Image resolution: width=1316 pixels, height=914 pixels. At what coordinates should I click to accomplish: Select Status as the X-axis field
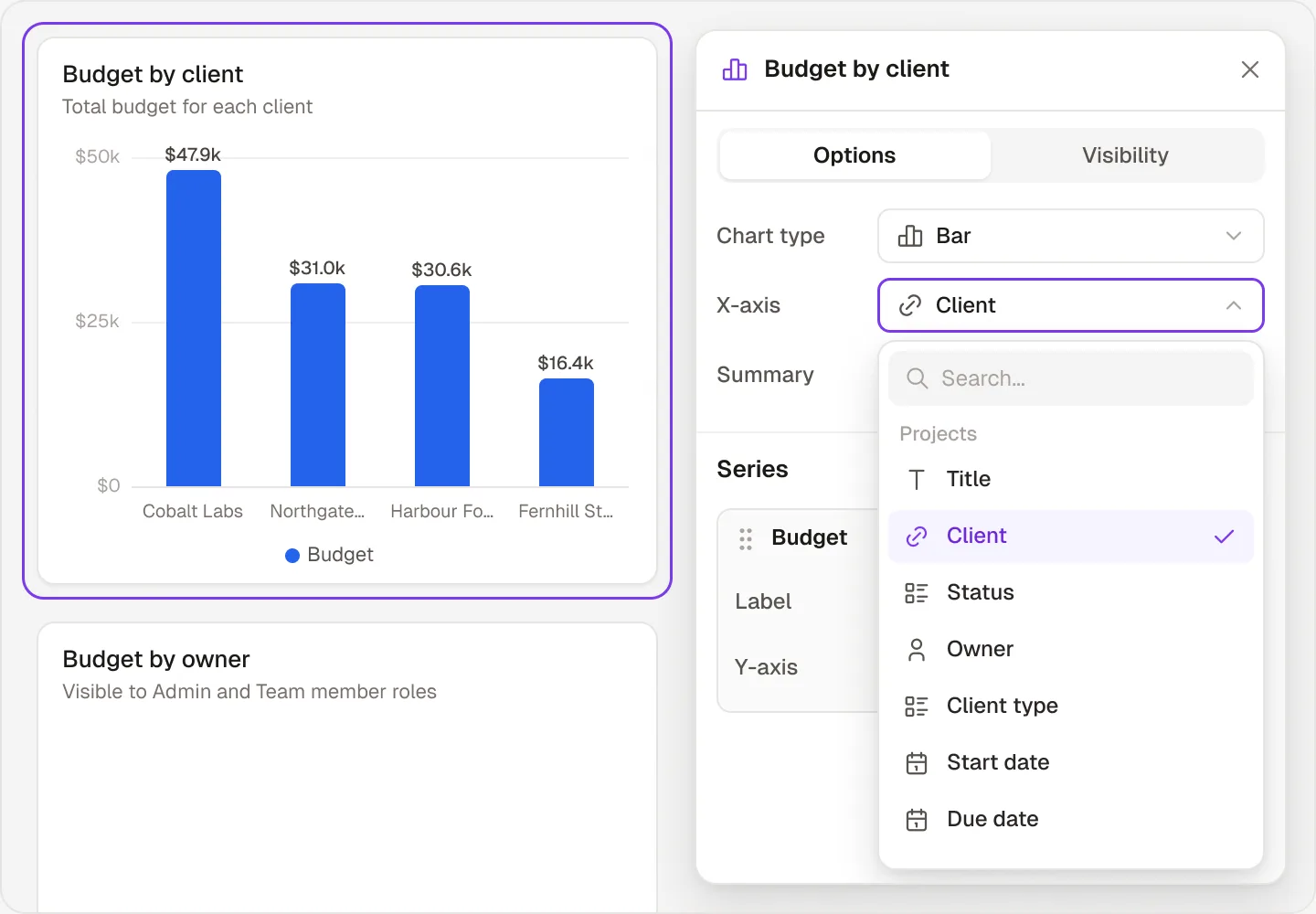point(1070,592)
